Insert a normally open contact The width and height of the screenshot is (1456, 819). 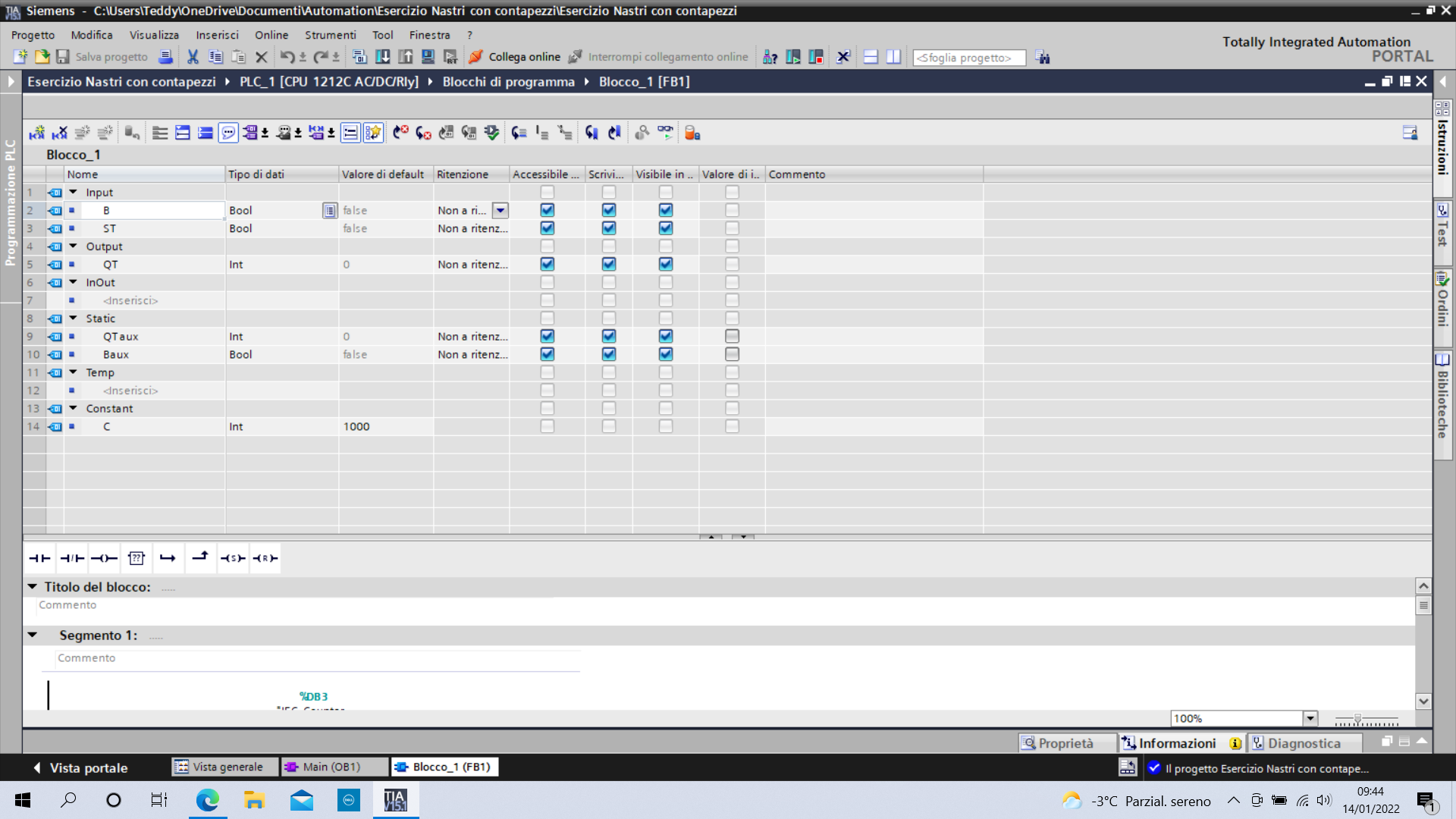[x=39, y=558]
